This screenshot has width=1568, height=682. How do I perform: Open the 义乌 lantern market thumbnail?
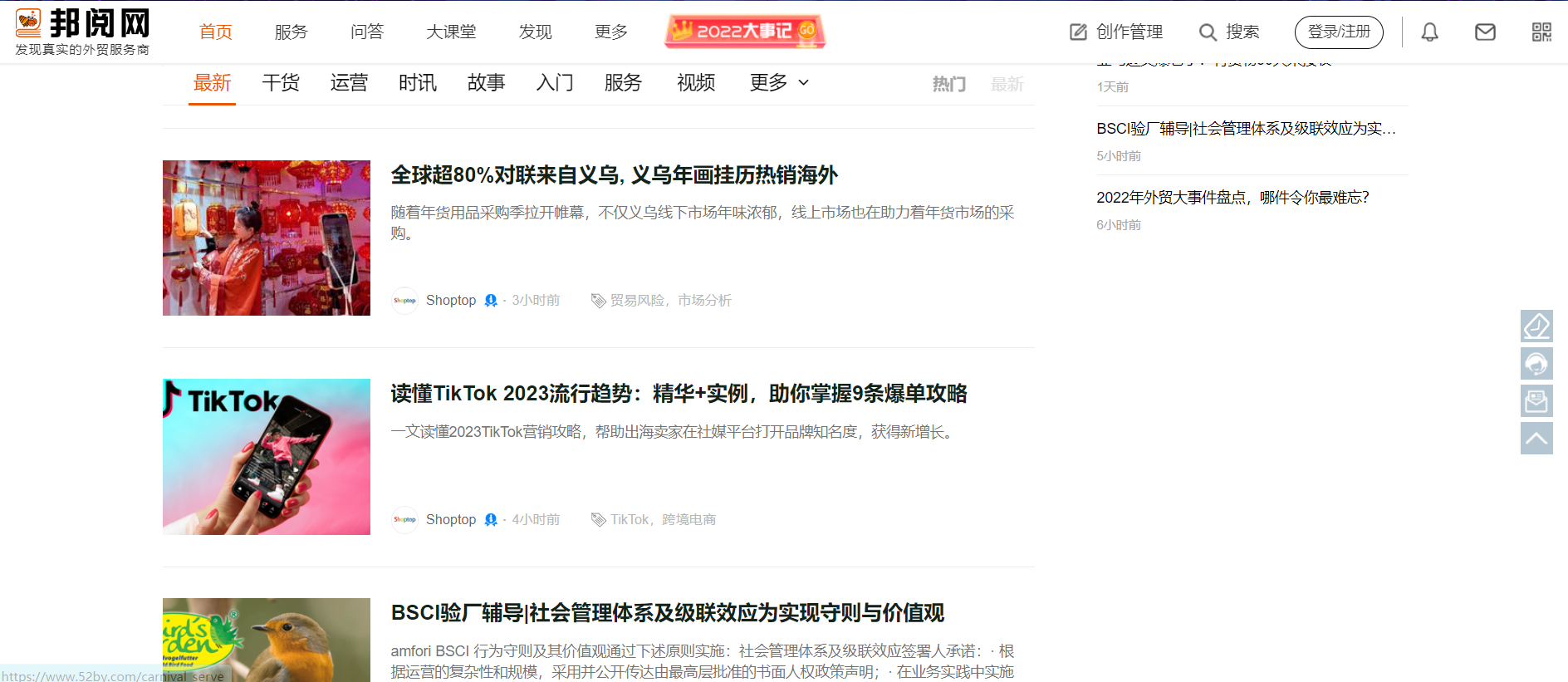pos(267,238)
